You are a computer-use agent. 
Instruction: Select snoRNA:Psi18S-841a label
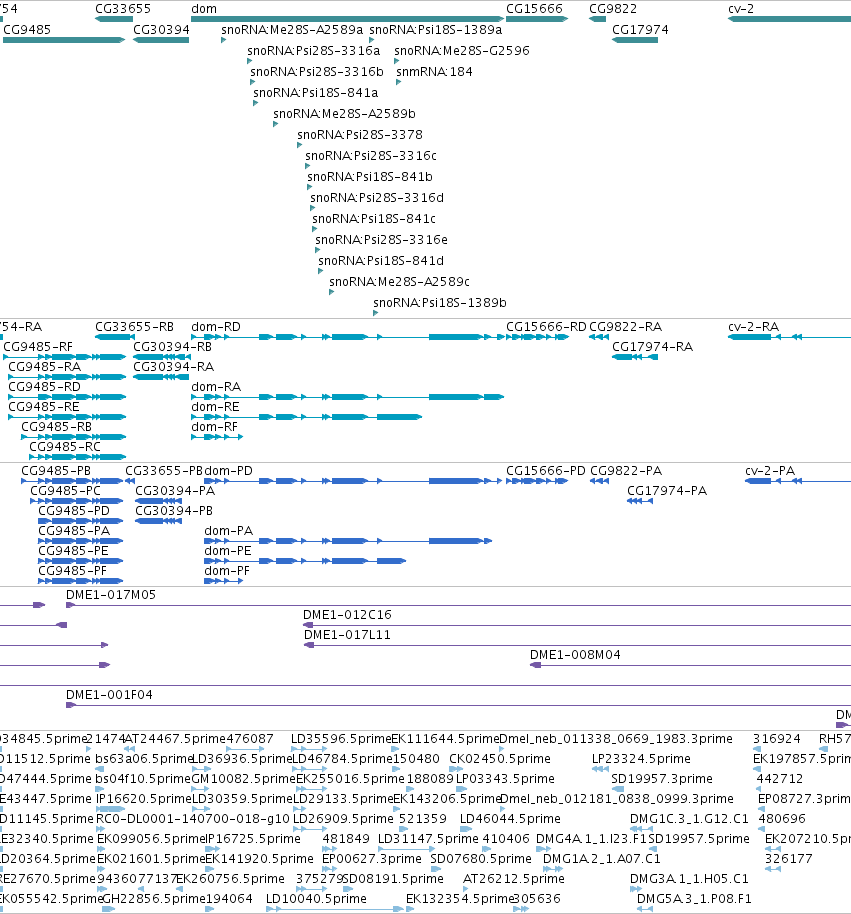pyautogui.click(x=315, y=93)
